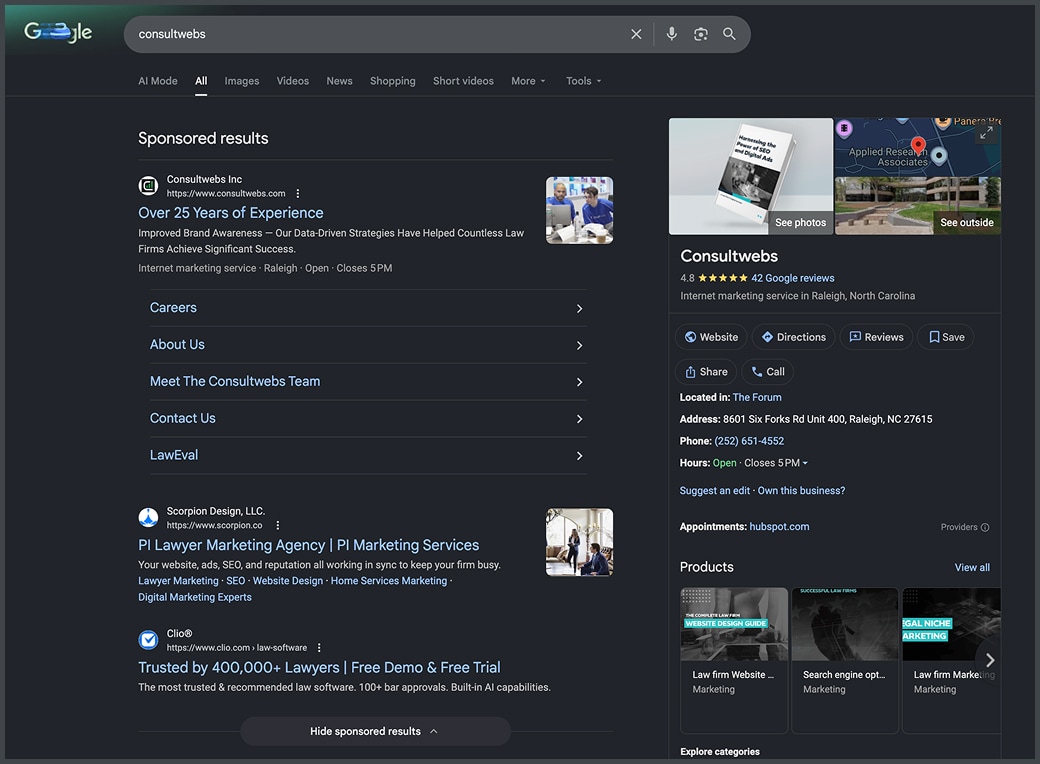Click Hide sponsored results
The height and width of the screenshot is (764, 1040).
(x=375, y=731)
